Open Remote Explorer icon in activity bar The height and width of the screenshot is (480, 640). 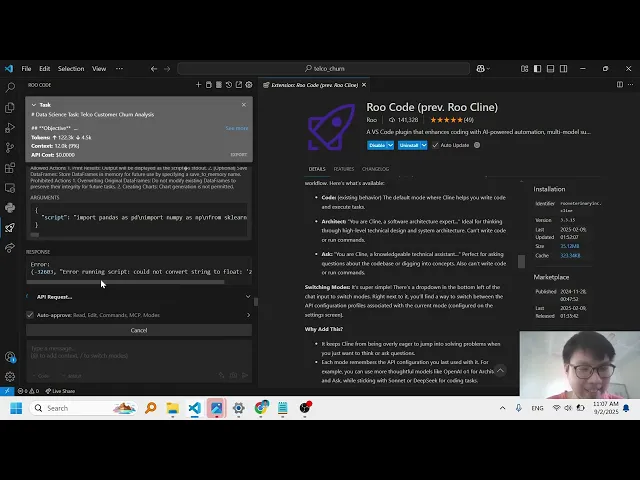click(10, 188)
